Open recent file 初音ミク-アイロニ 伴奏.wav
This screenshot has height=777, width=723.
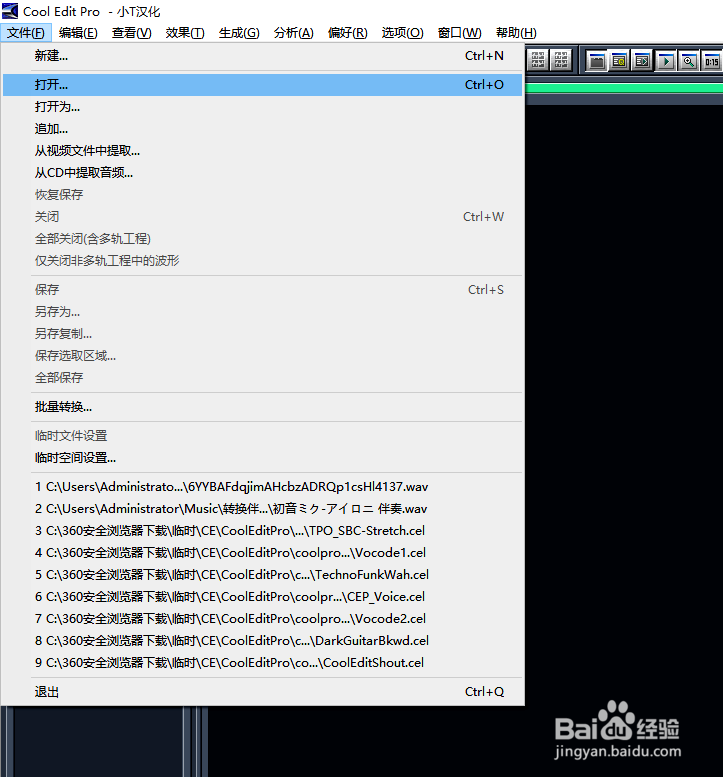[x=263, y=509]
